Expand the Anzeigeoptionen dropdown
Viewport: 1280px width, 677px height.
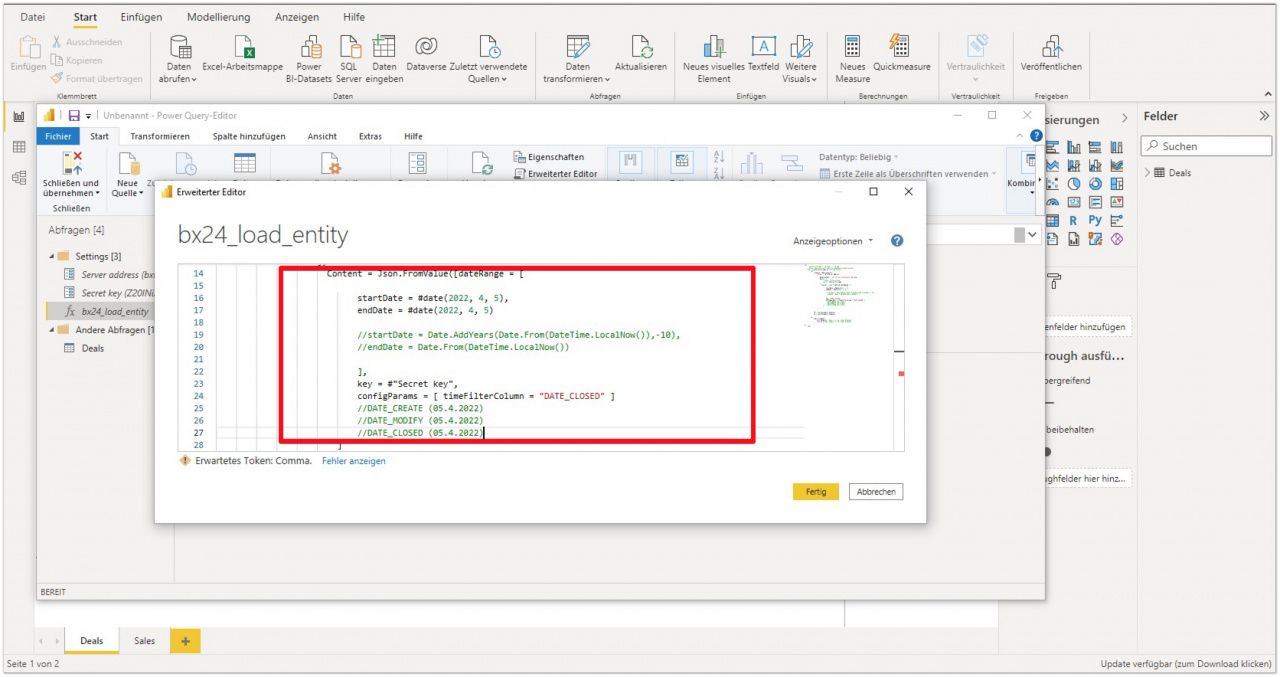point(833,241)
